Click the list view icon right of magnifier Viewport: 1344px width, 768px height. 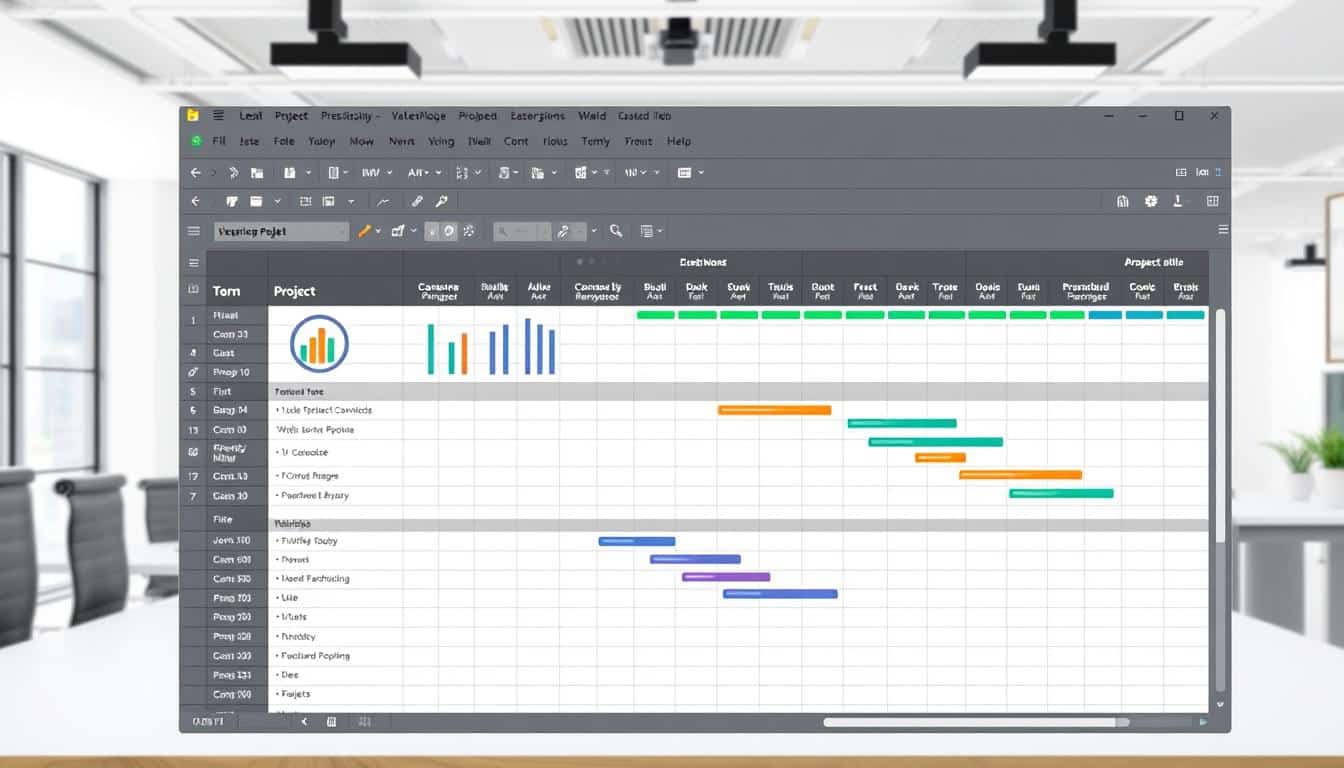(647, 231)
